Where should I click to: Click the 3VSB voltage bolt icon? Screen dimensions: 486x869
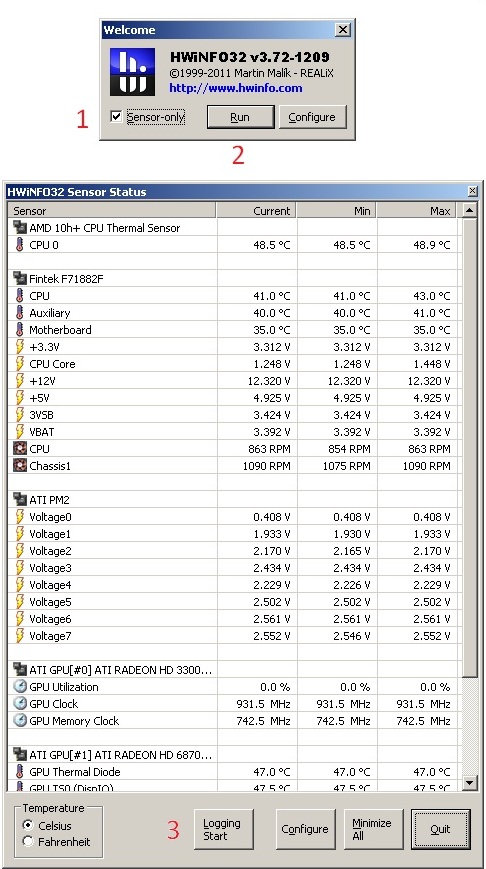[20, 415]
